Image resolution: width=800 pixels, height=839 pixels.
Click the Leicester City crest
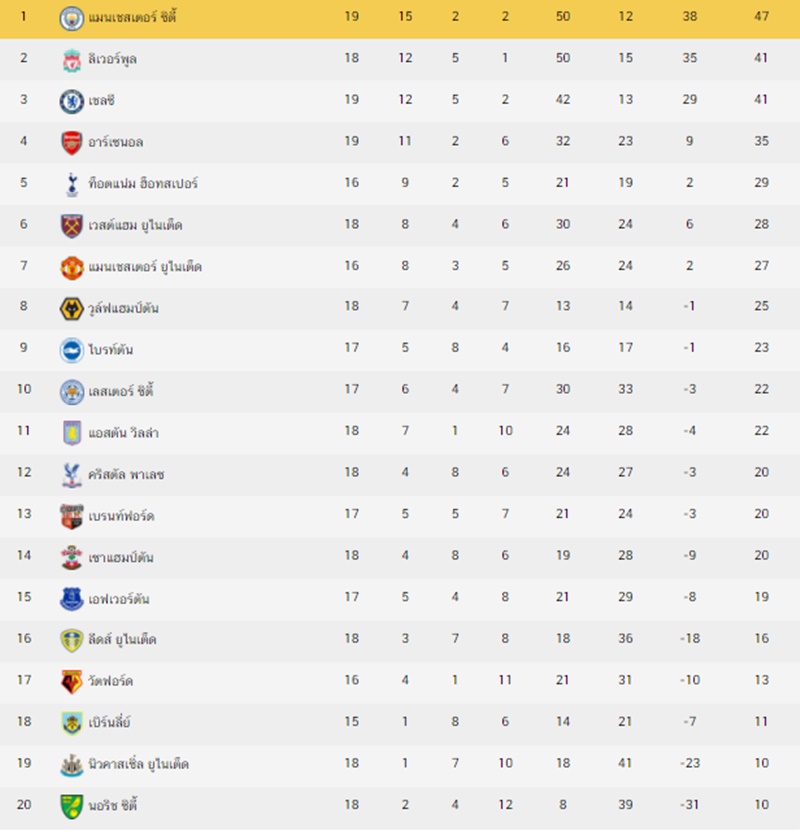point(71,392)
